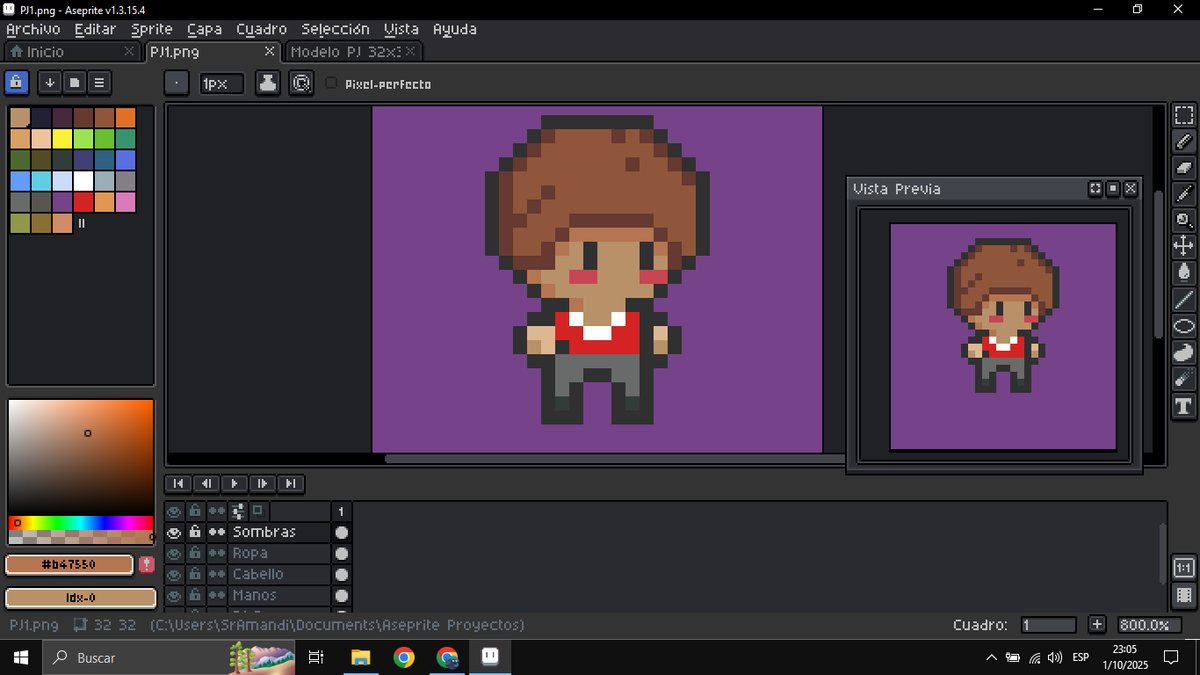Image resolution: width=1200 pixels, height=675 pixels.
Task: Select the Paint Bucket tool
Action: tap(1184, 272)
